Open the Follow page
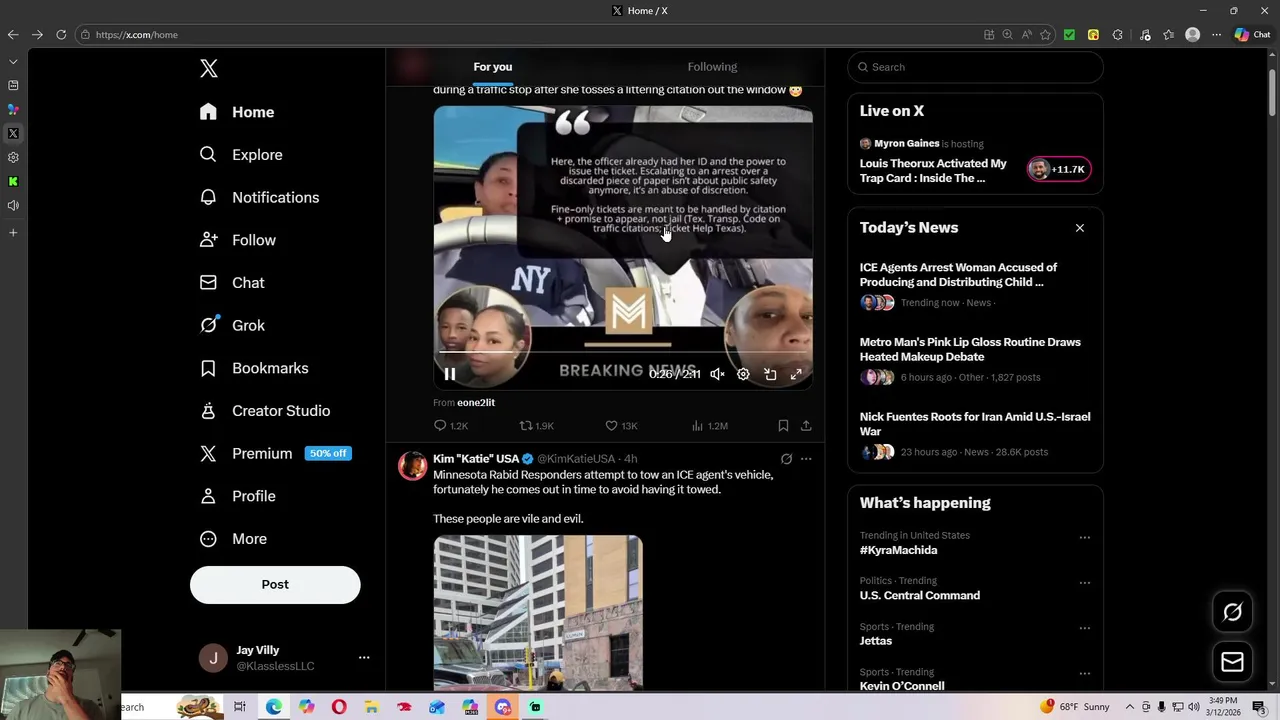Viewport: 1280px width, 720px height. point(238,240)
